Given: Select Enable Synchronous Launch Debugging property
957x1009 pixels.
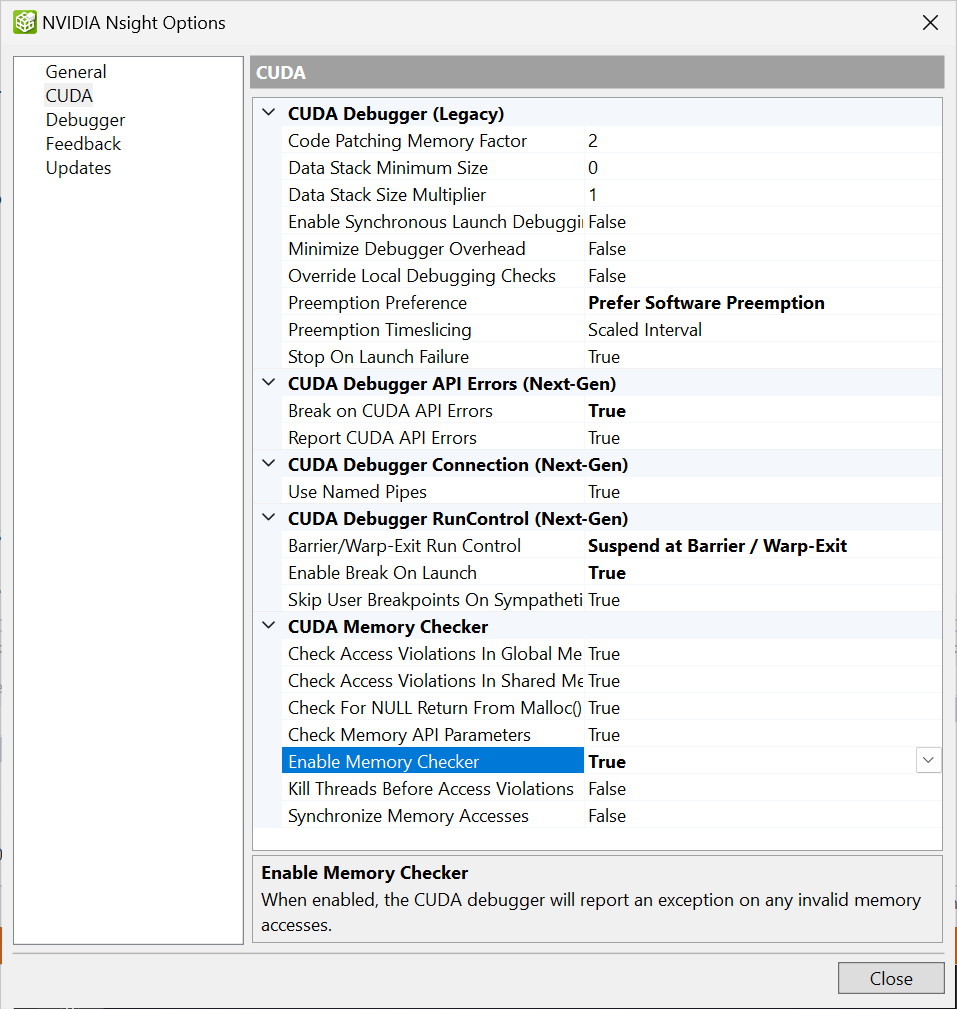Looking at the screenshot, I should click(x=432, y=222).
